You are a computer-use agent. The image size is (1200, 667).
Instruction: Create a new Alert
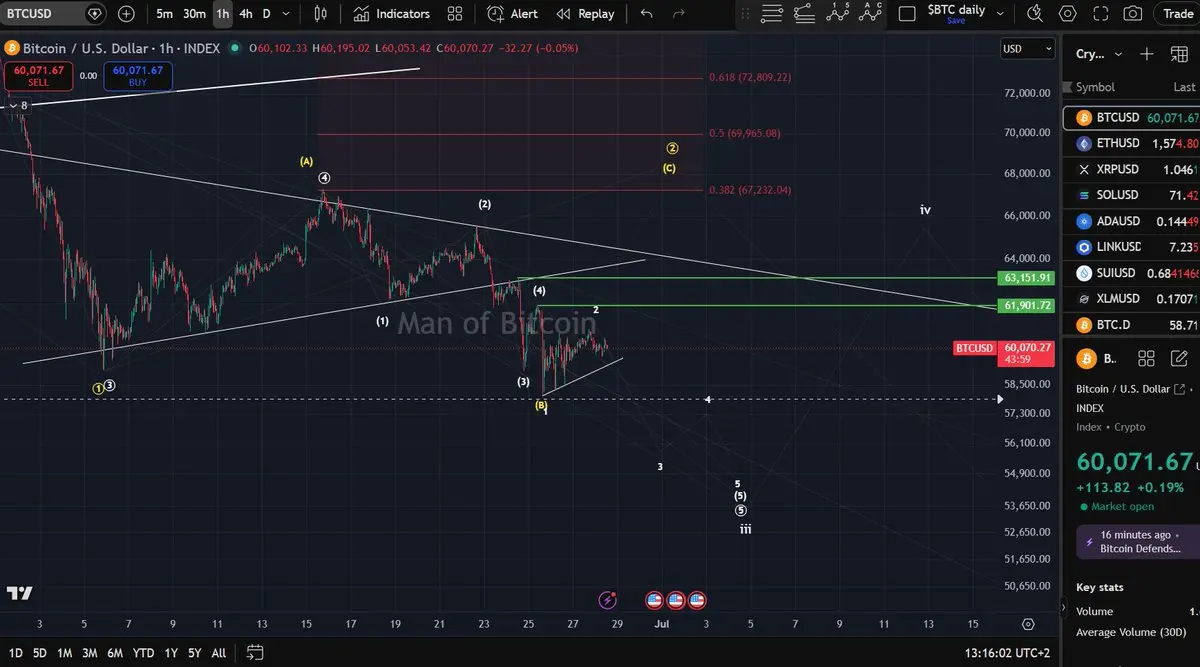513,14
